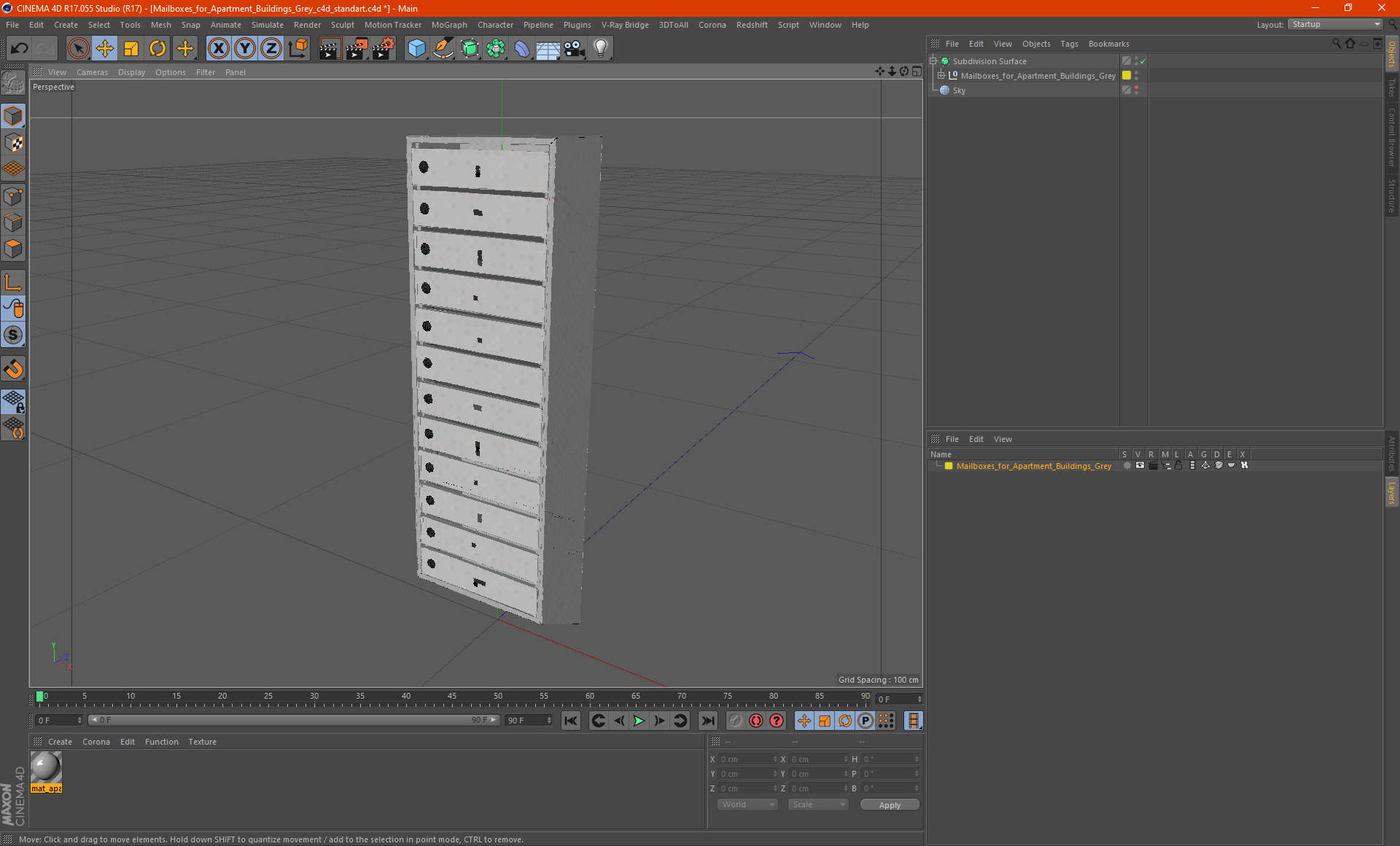Toggle coordinate system icon
Screen dimensions: 1400x846
pos(298,49)
